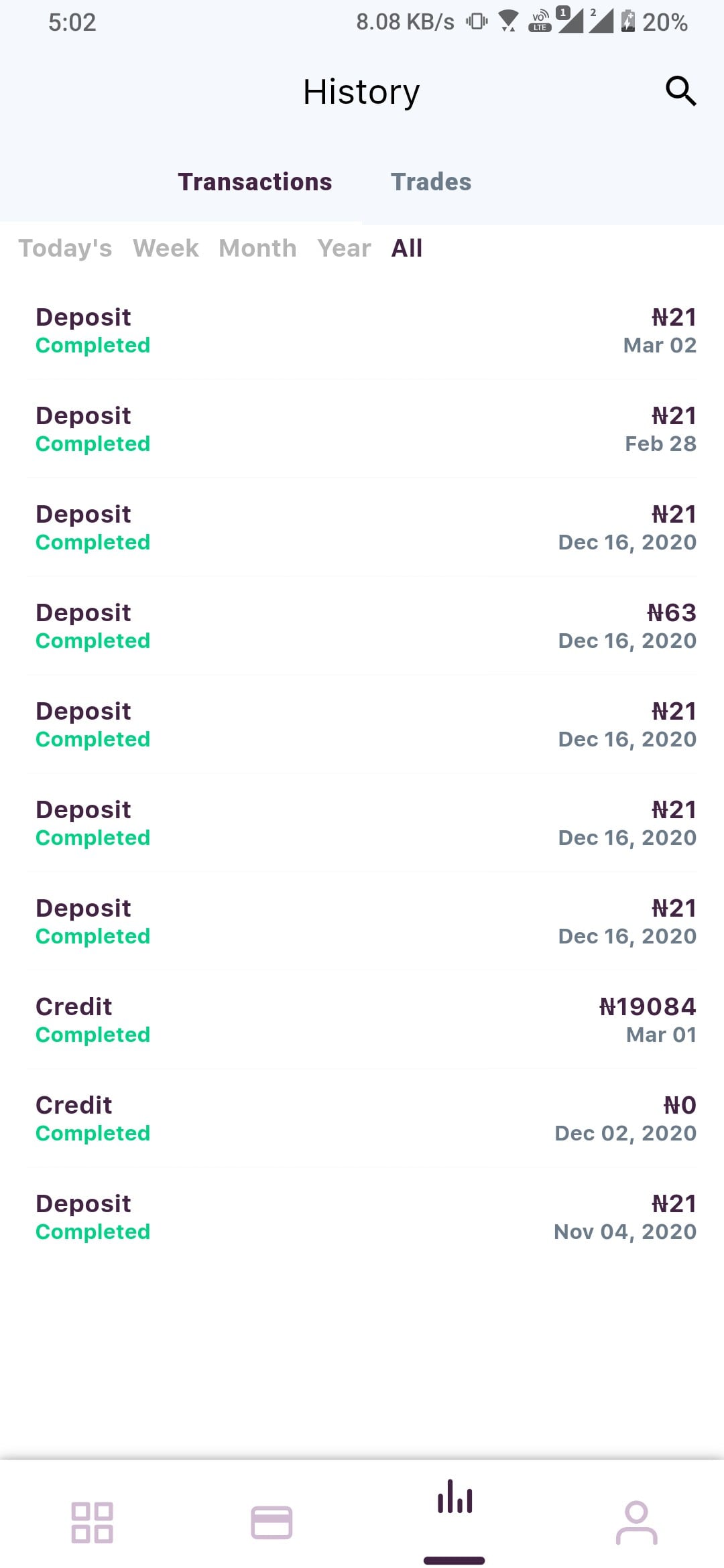Open the Nov 04, 2020 deposit entry
Viewport: 724px width, 1568px height.
click(362, 1218)
